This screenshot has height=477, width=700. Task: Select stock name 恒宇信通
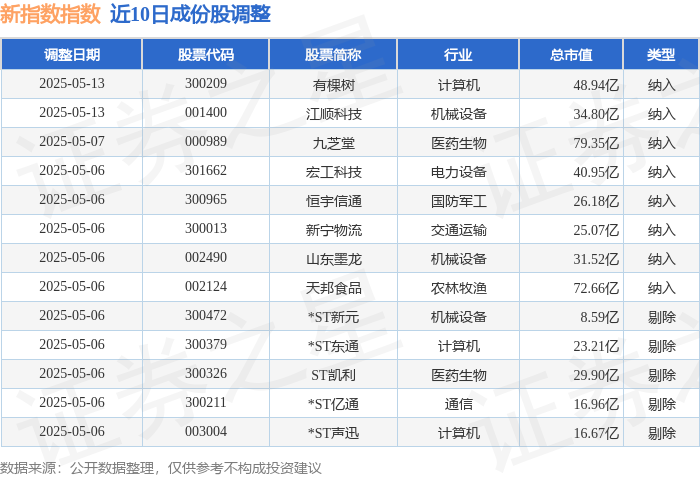tap(333, 201)
